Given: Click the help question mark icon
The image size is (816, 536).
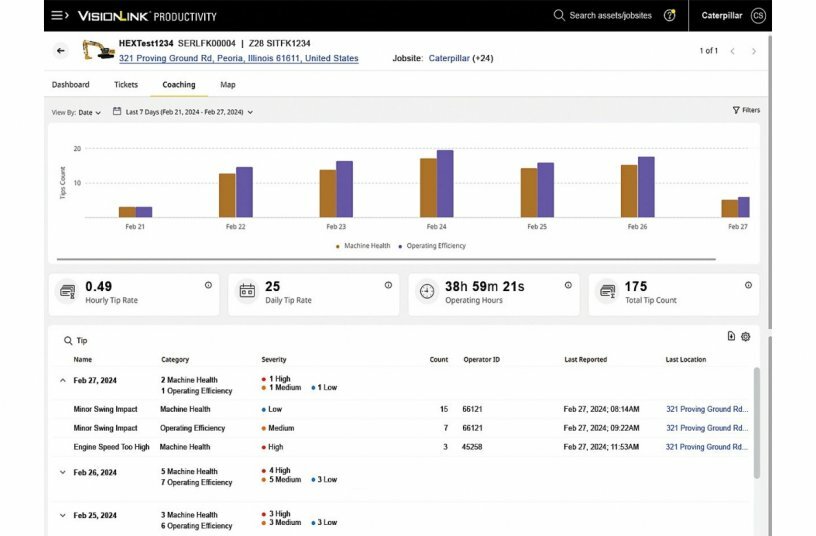Looking at the screenshot, I should [670, 16].
